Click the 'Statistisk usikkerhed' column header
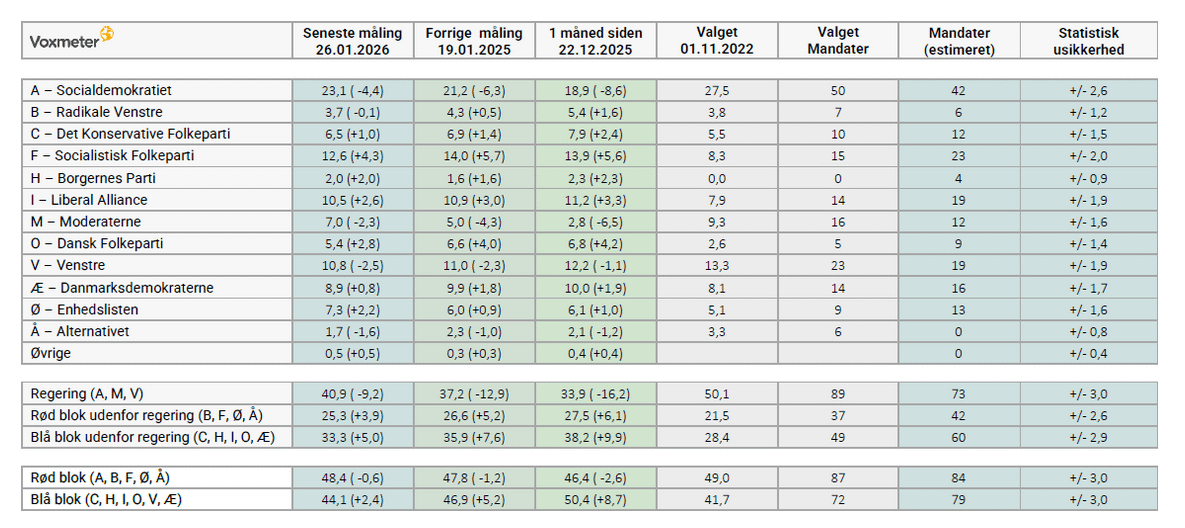Viewport: 1185px width, 528px height. point(1088,41)
